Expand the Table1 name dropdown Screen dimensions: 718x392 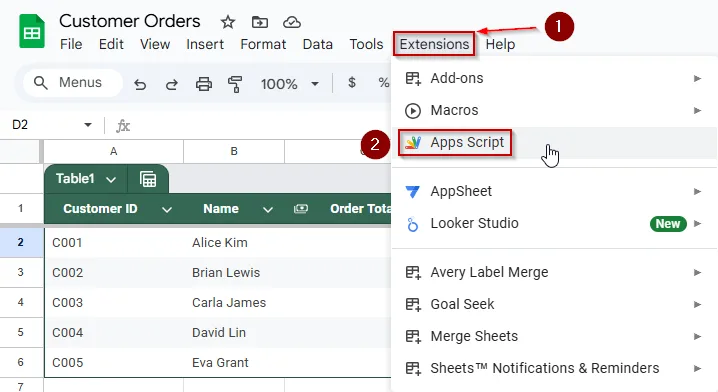[x=111, y=180]
